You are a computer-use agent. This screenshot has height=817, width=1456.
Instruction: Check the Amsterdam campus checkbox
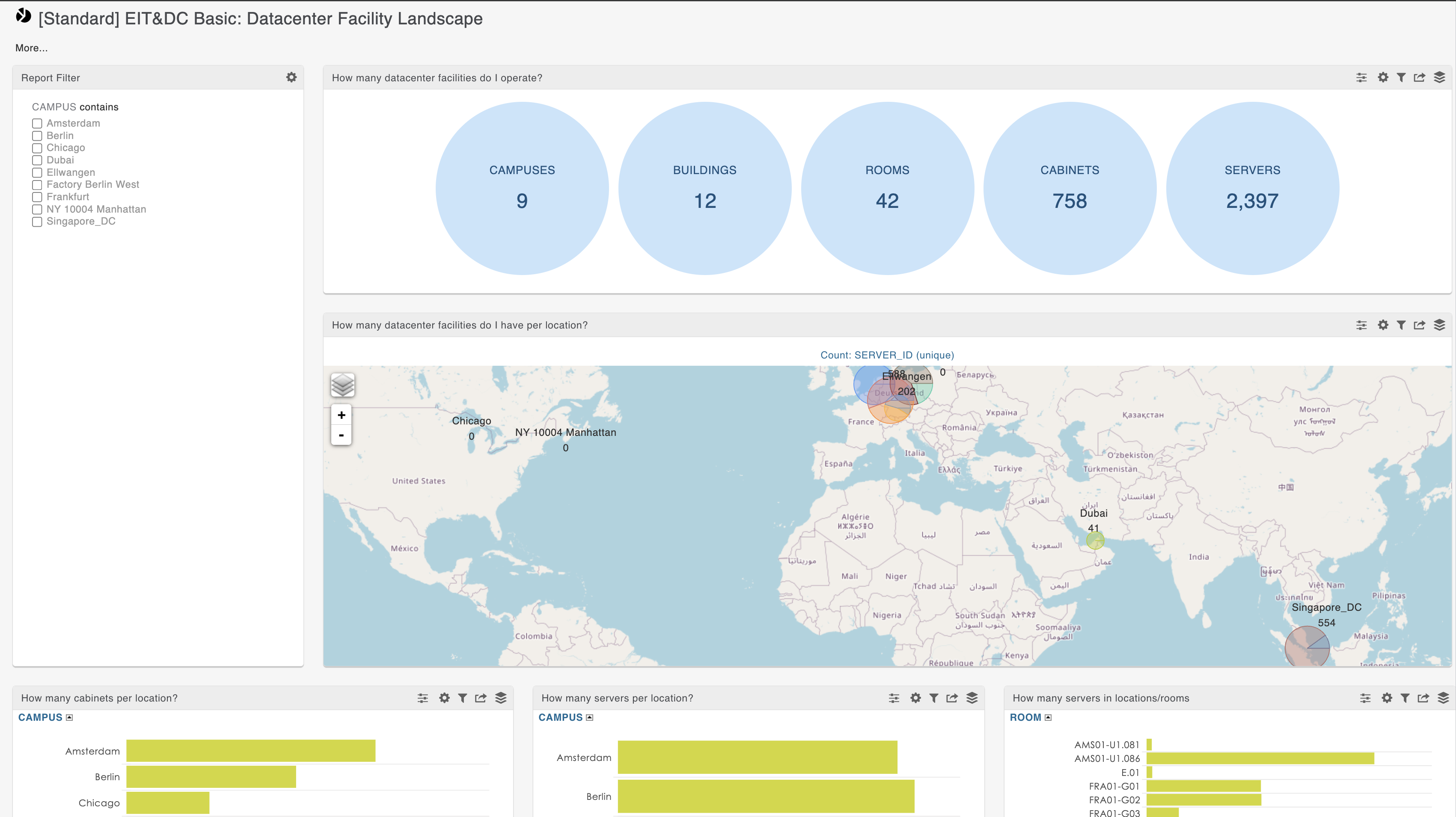(x=37, y=123)
